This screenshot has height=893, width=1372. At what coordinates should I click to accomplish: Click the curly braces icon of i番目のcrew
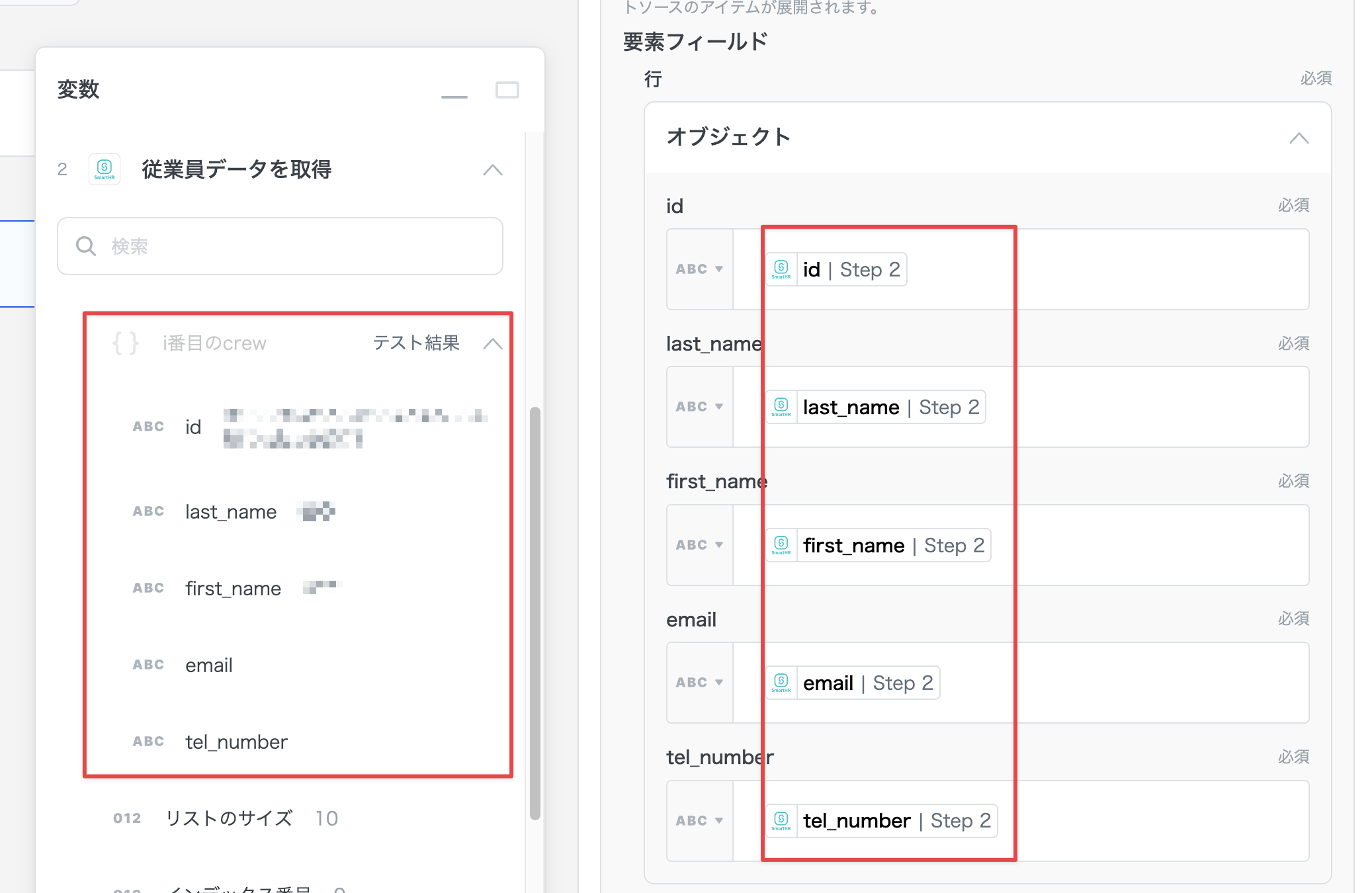(126, 343)
